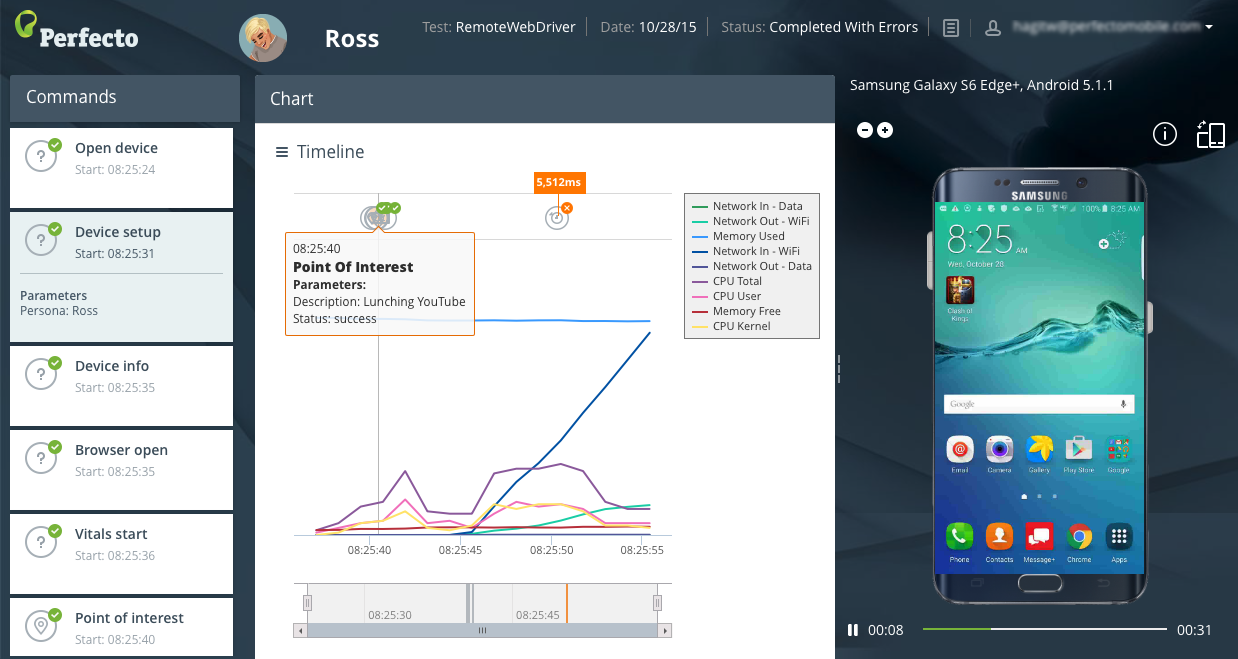1238x659 pixels.
Task: Select the Device info command
Action: click(x=121, y=384)
